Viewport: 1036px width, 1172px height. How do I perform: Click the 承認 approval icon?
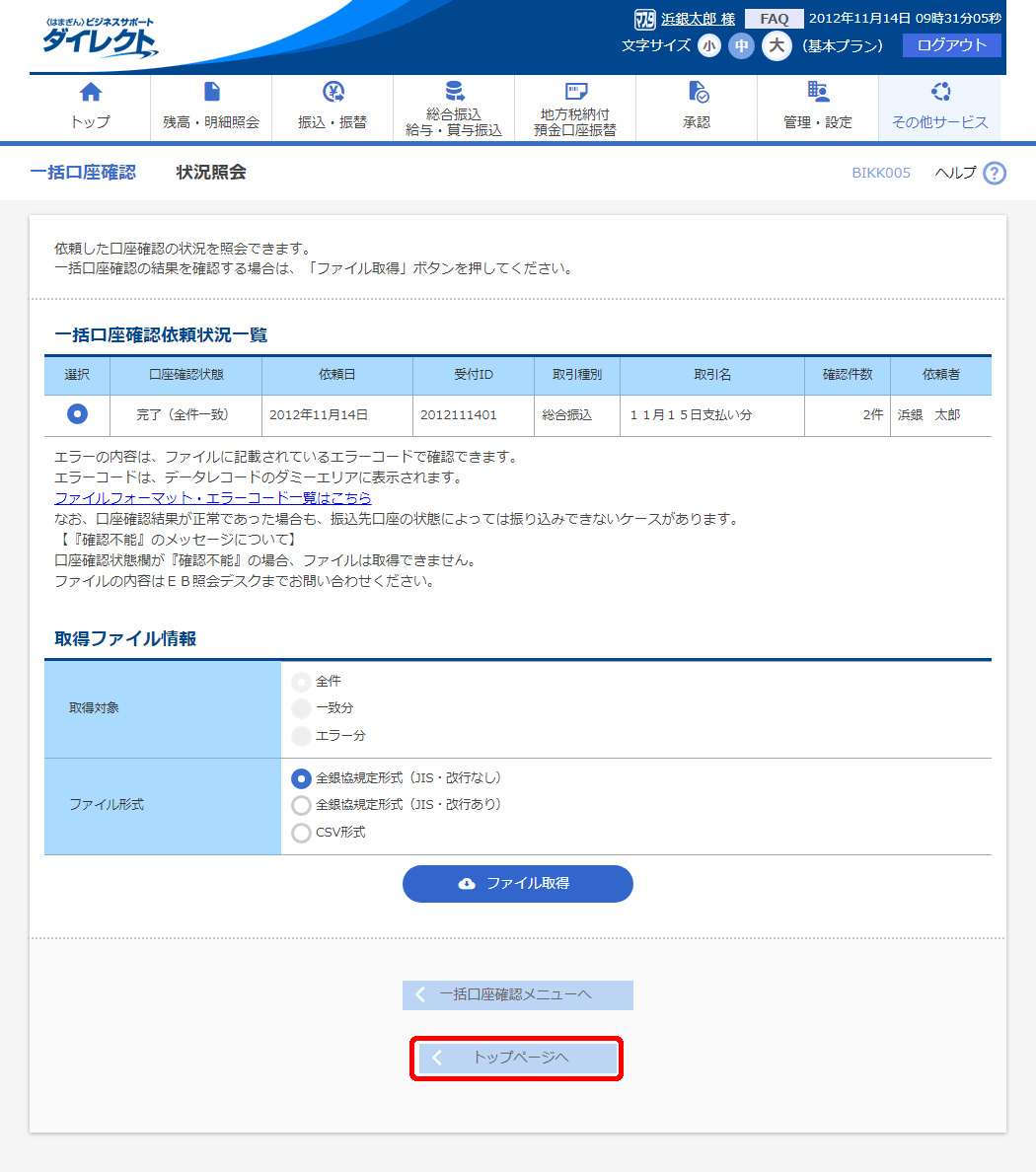click(697, 93)
